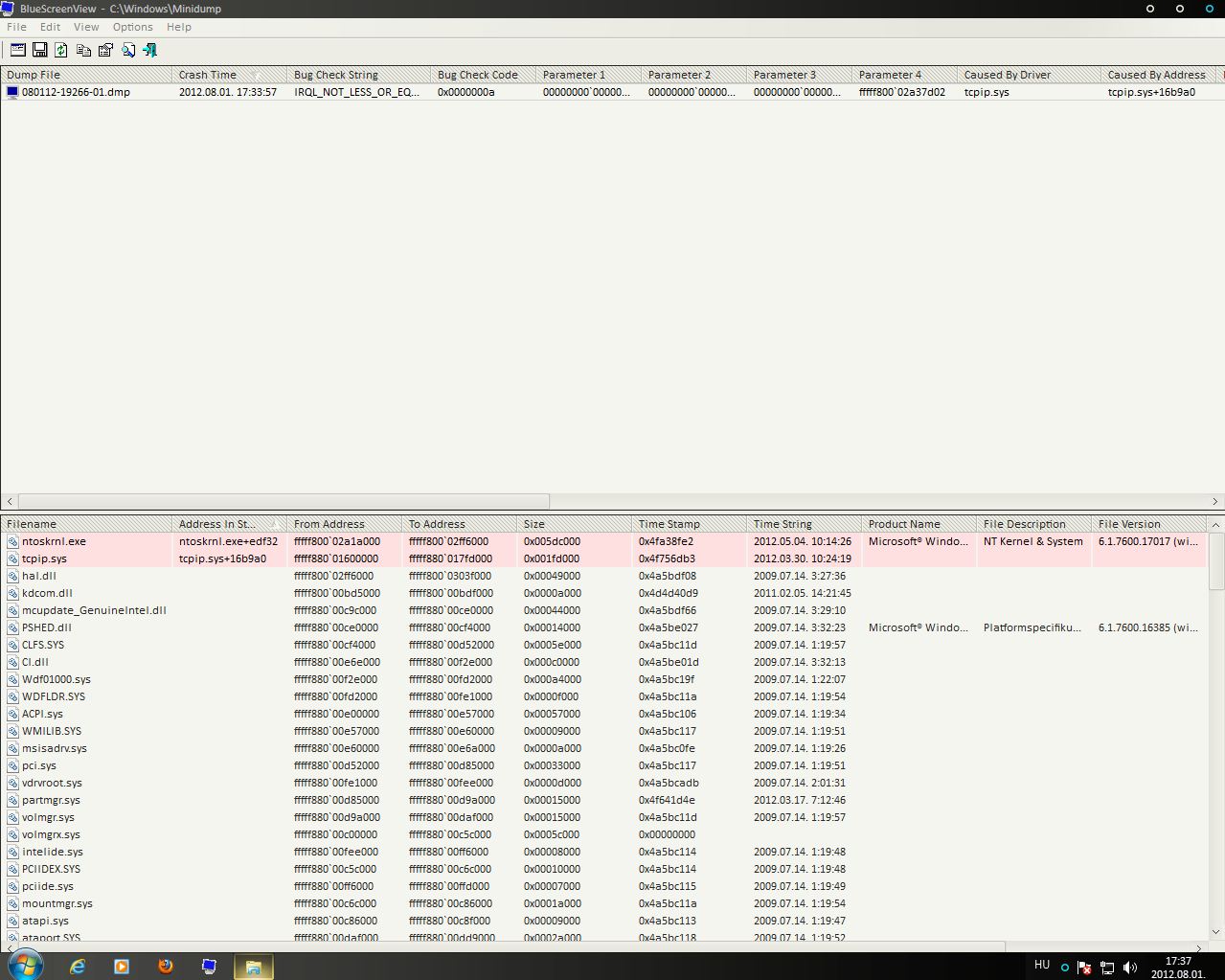Click the monitor icon beside 080112-19266-01.dmp

(12, 92)
